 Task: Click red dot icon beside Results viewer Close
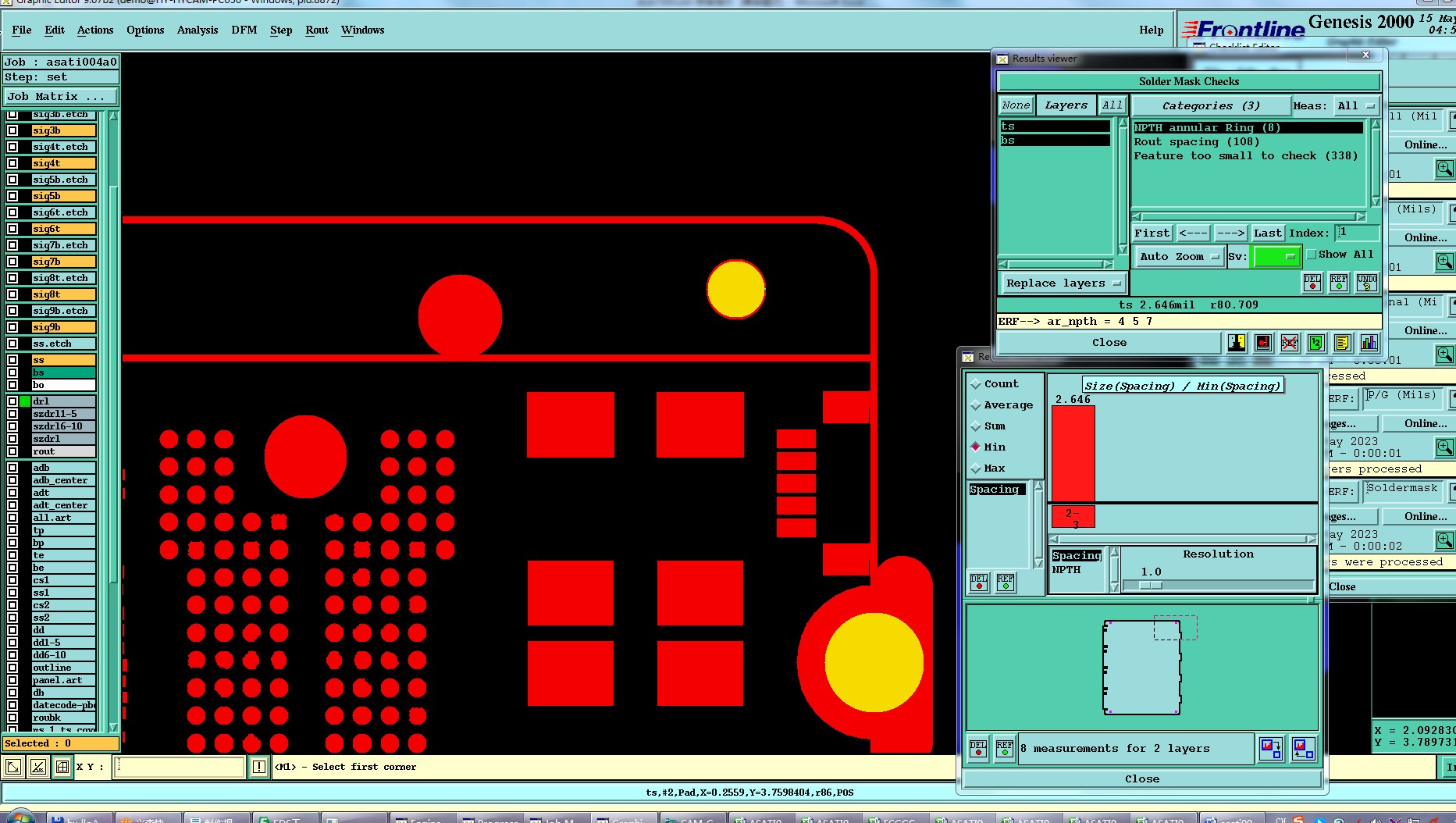(x=1263, y=343)
